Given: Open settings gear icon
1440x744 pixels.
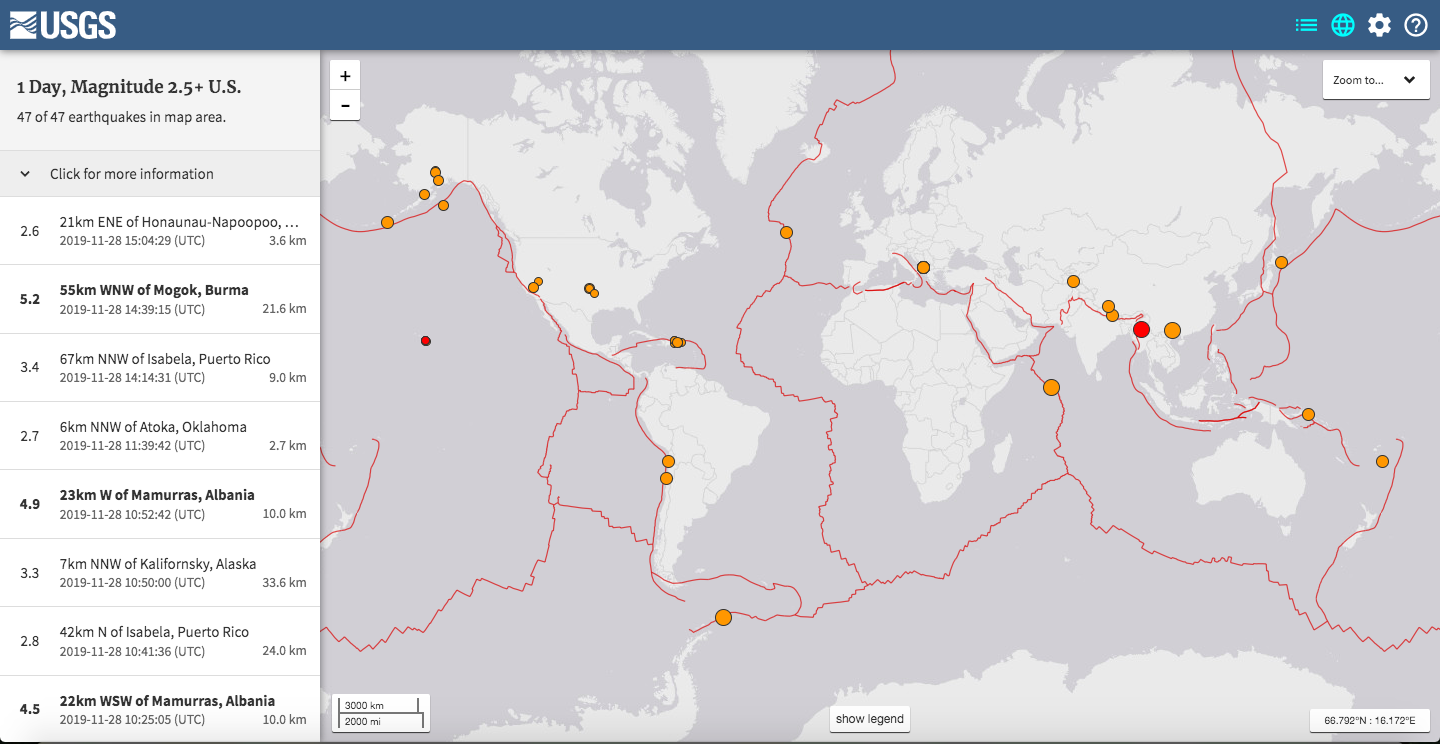Looking at the screenshot, I should [1379, 25].
